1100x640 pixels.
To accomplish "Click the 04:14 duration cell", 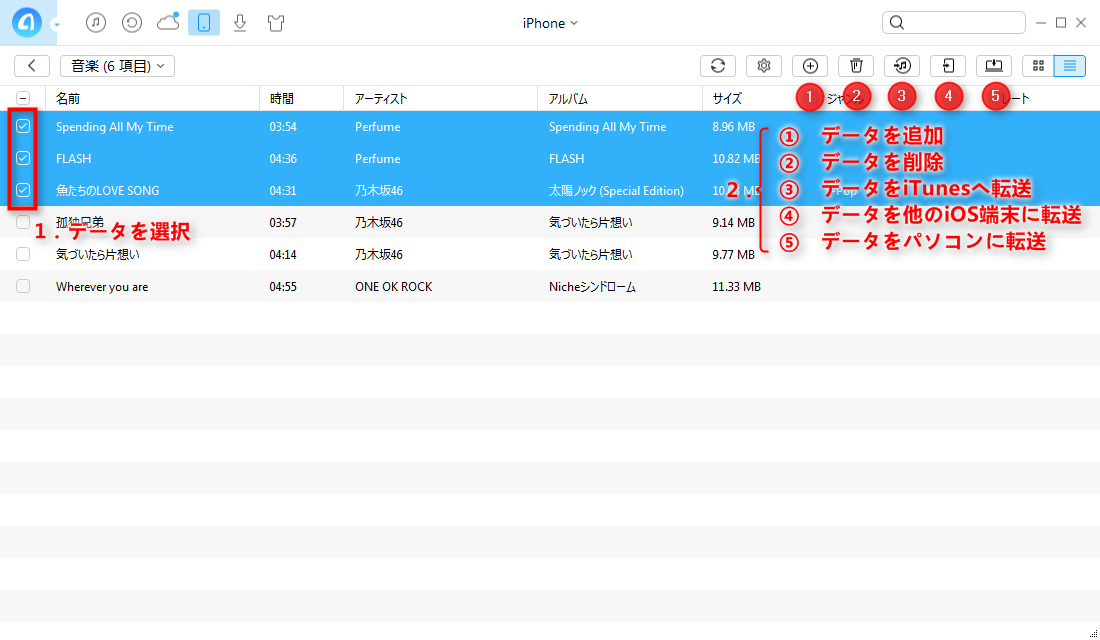I will [283, 255].
